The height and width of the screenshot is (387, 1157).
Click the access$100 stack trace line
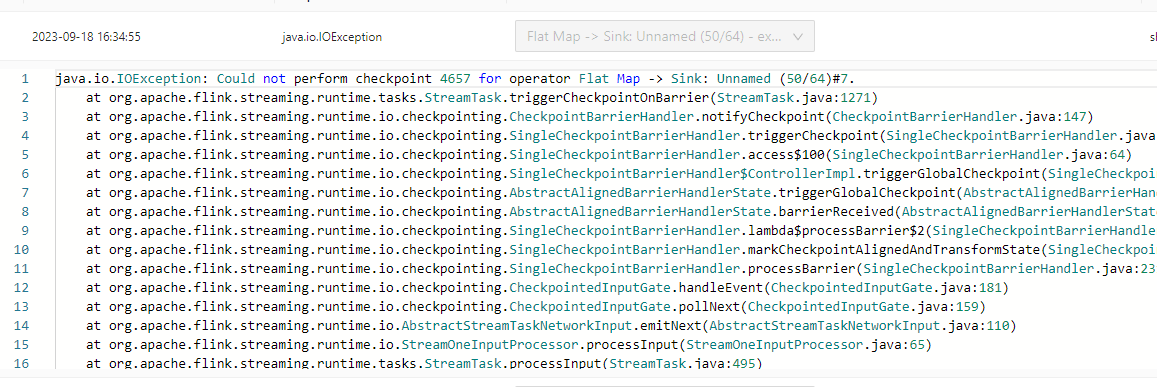coord(609,154)
